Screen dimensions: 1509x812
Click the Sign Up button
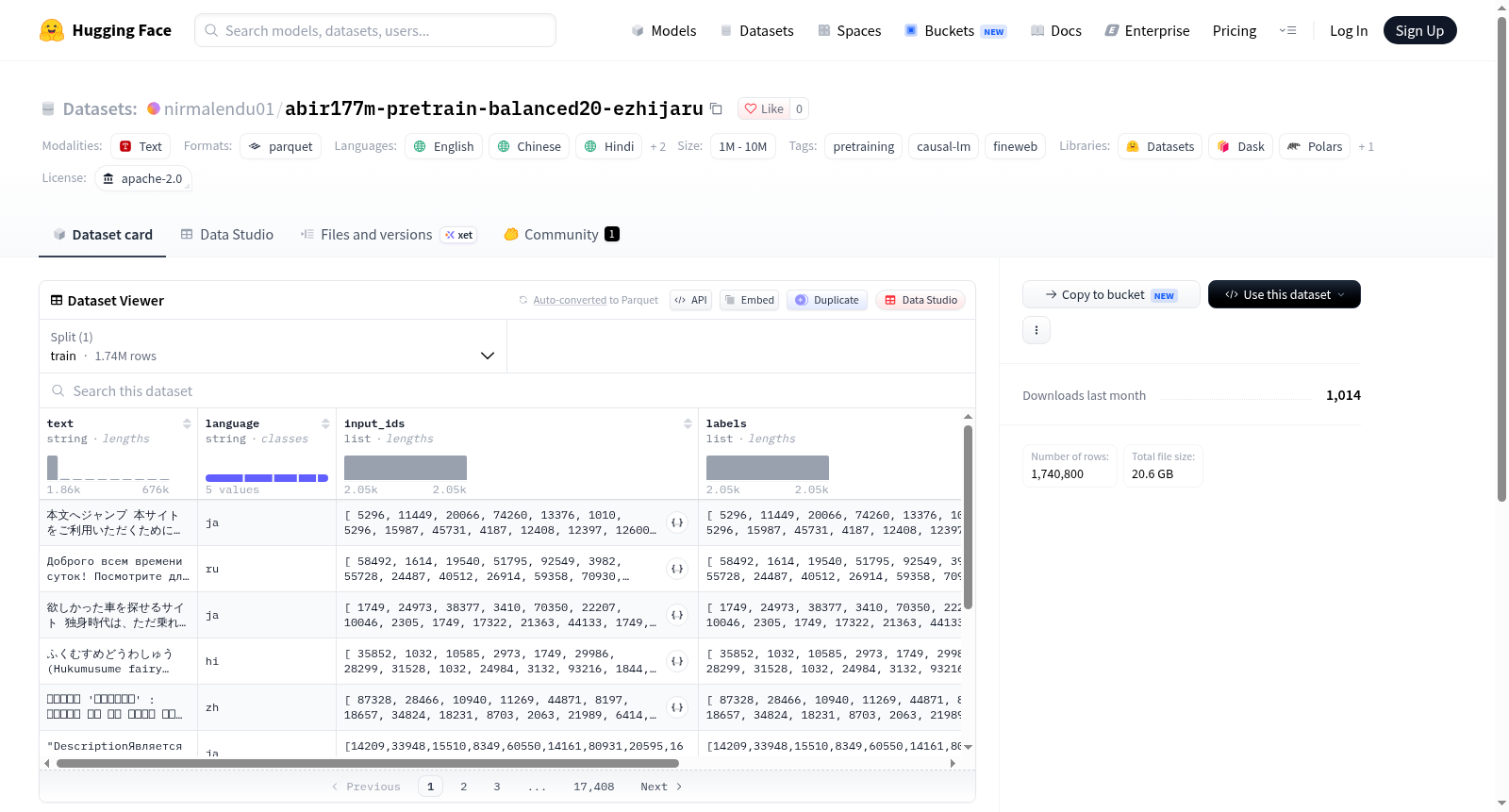[1420, 30]
